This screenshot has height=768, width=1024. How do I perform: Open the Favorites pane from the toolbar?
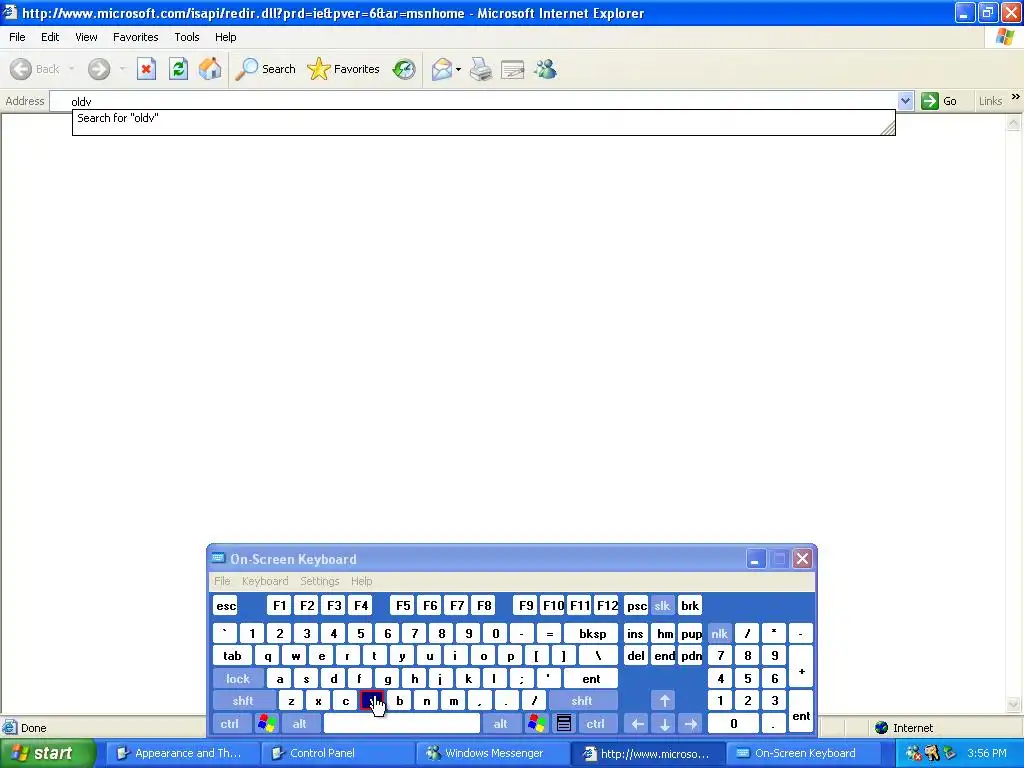(344, 69)
